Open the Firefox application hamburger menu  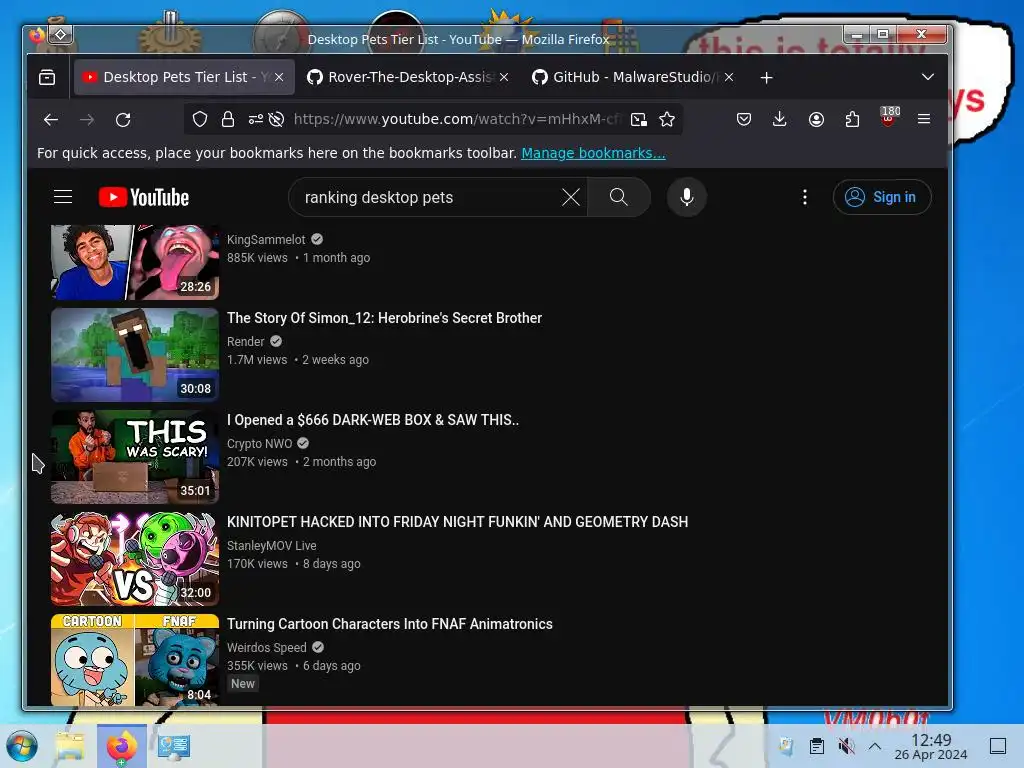(924, 119)
